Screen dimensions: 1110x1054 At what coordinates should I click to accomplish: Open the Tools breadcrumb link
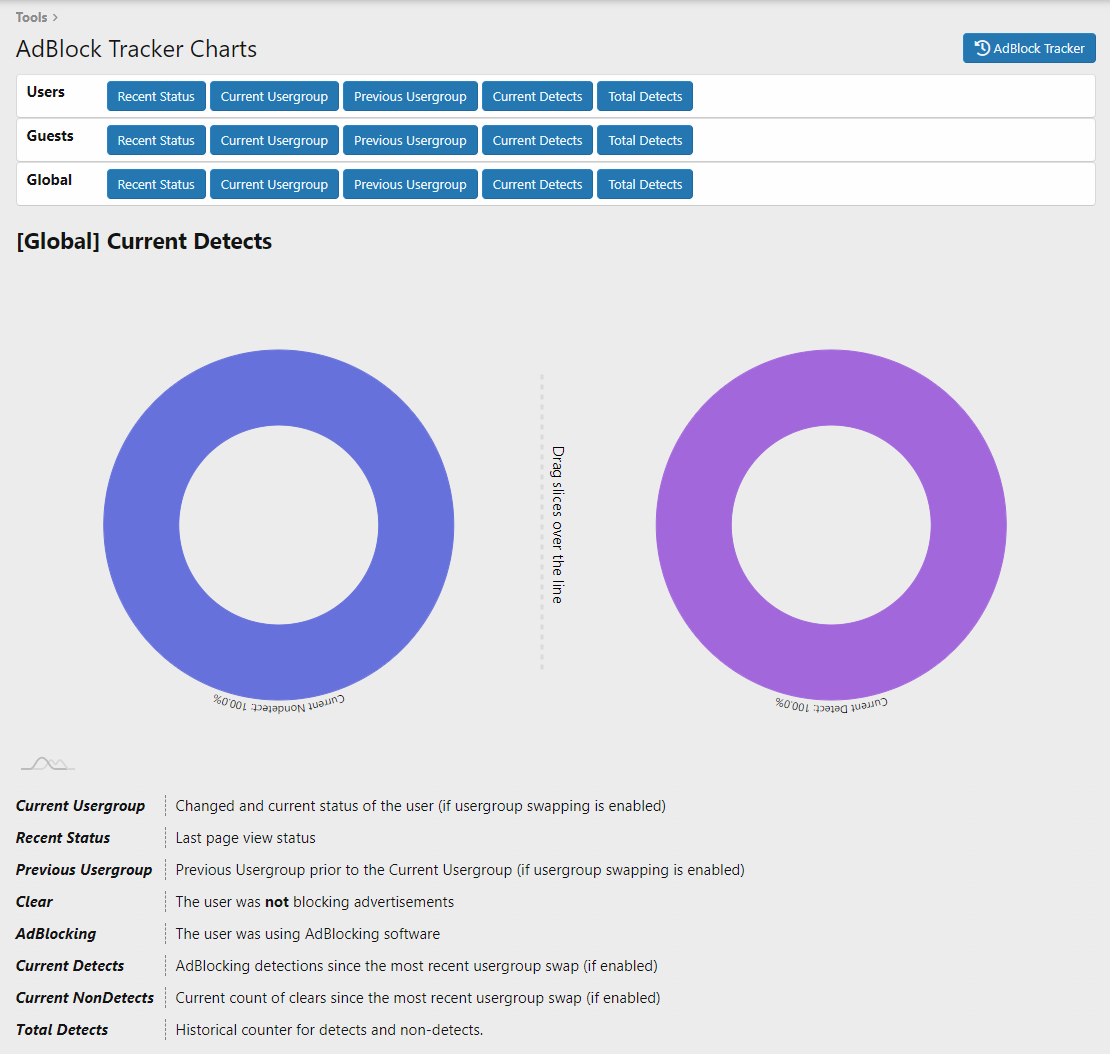(31, 17)
